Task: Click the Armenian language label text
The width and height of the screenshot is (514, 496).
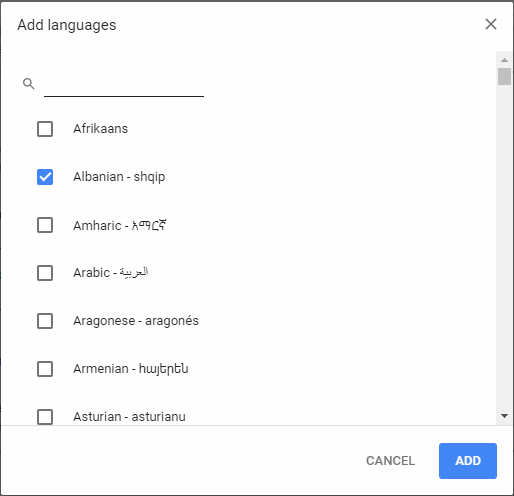Action: click(131, 369)
